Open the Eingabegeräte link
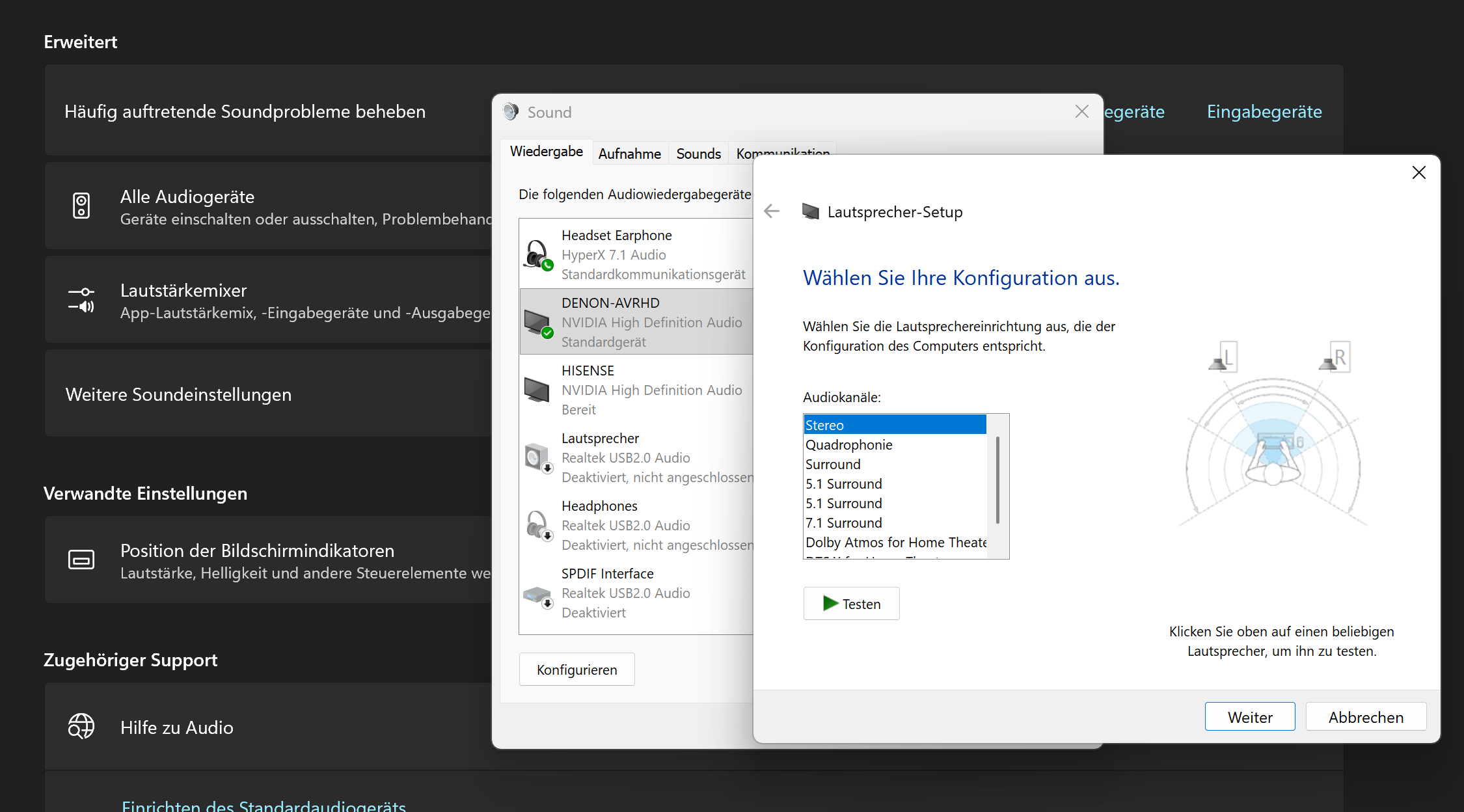1464x812 pixels. point(1264,112)
